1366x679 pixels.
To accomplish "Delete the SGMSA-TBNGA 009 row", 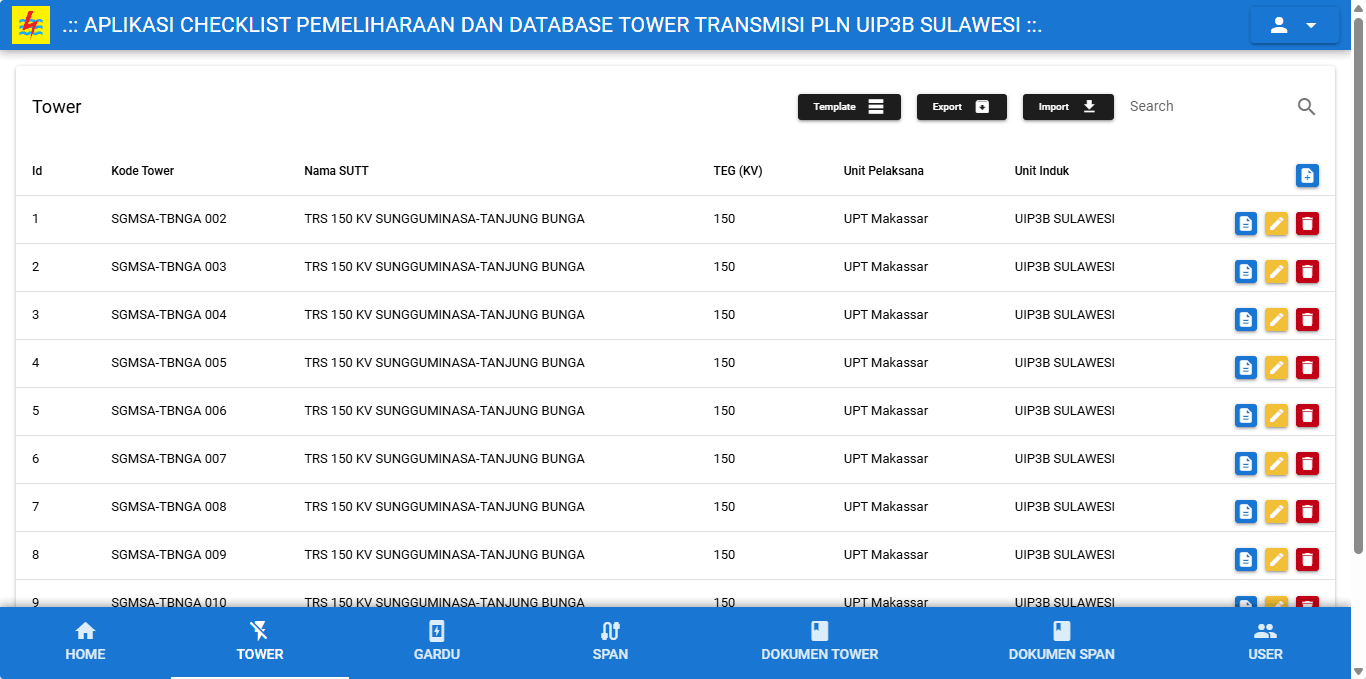I will [1307, 559].
